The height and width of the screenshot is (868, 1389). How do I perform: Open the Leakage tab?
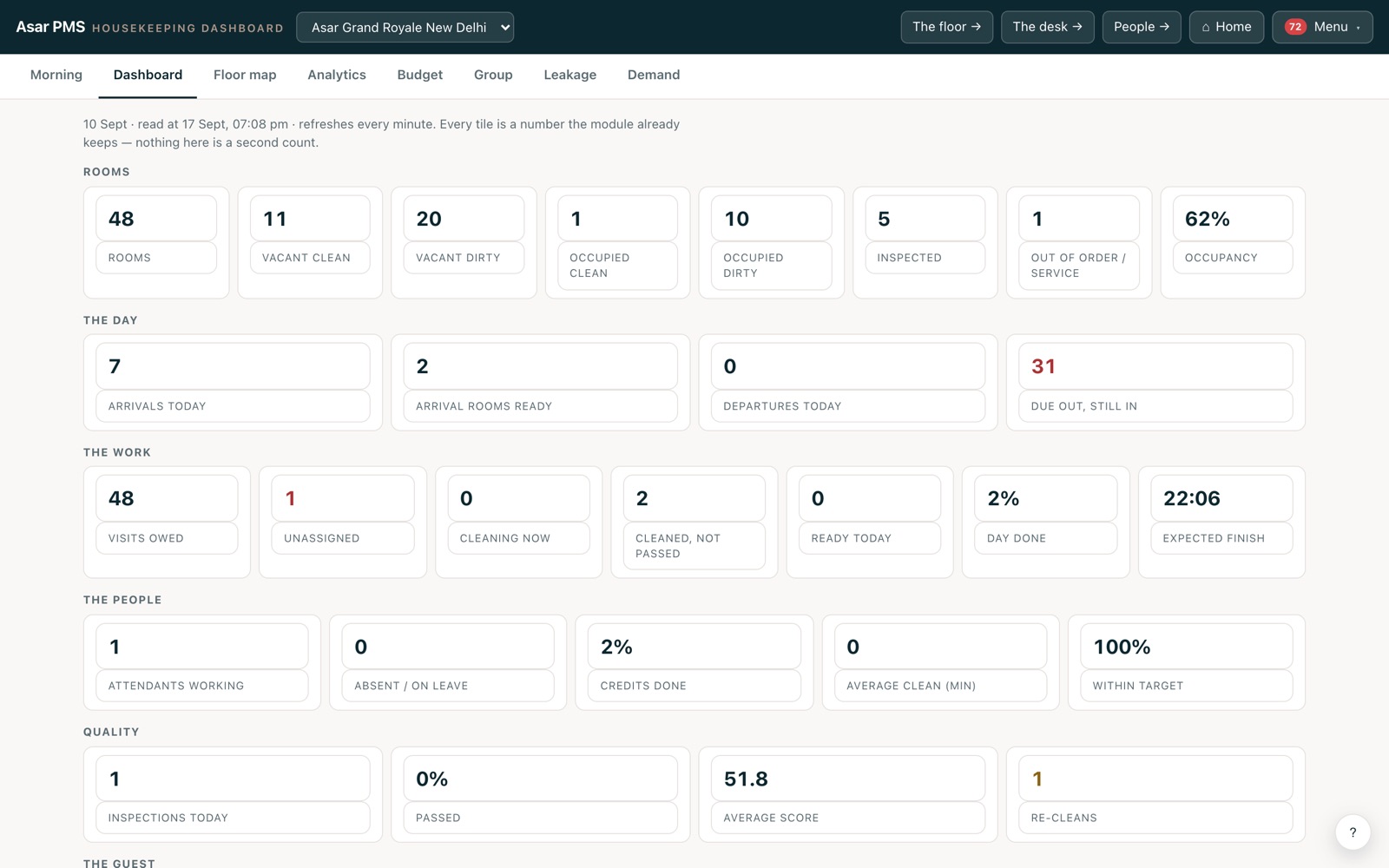(570, 76)
